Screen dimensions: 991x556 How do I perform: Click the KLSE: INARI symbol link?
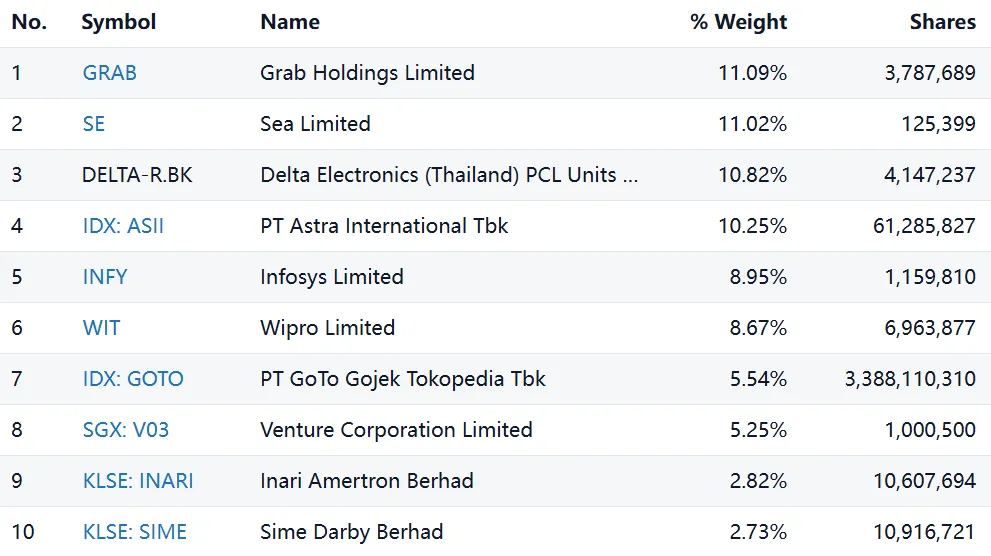[x=138, y=481]
